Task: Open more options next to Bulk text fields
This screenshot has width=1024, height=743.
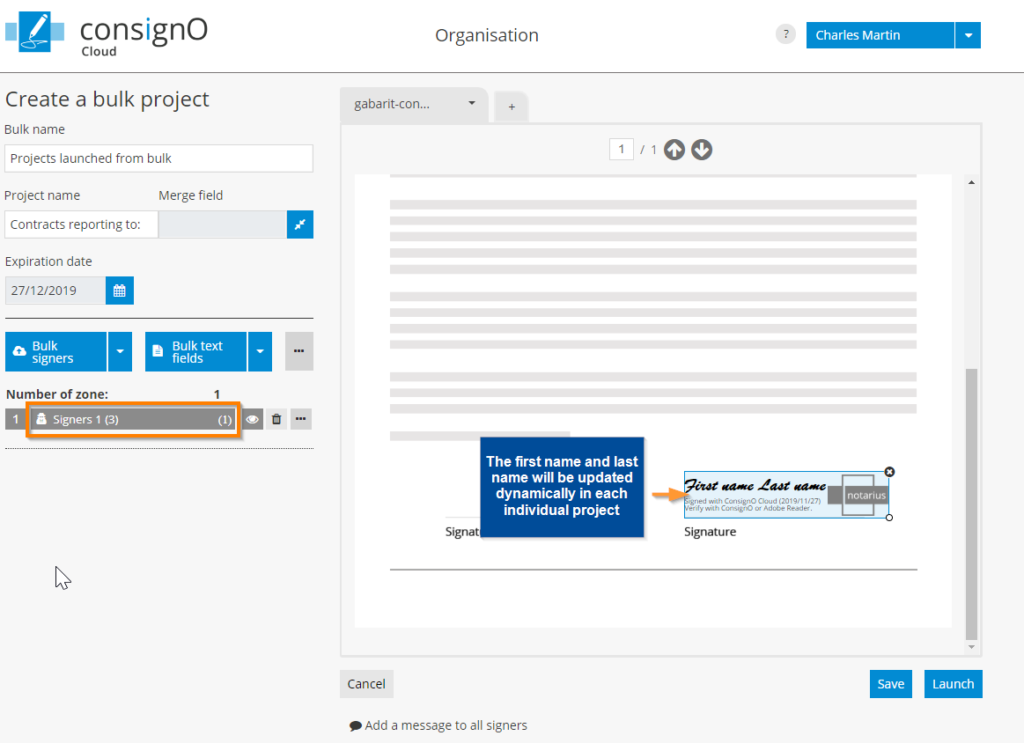Action: 299,352
